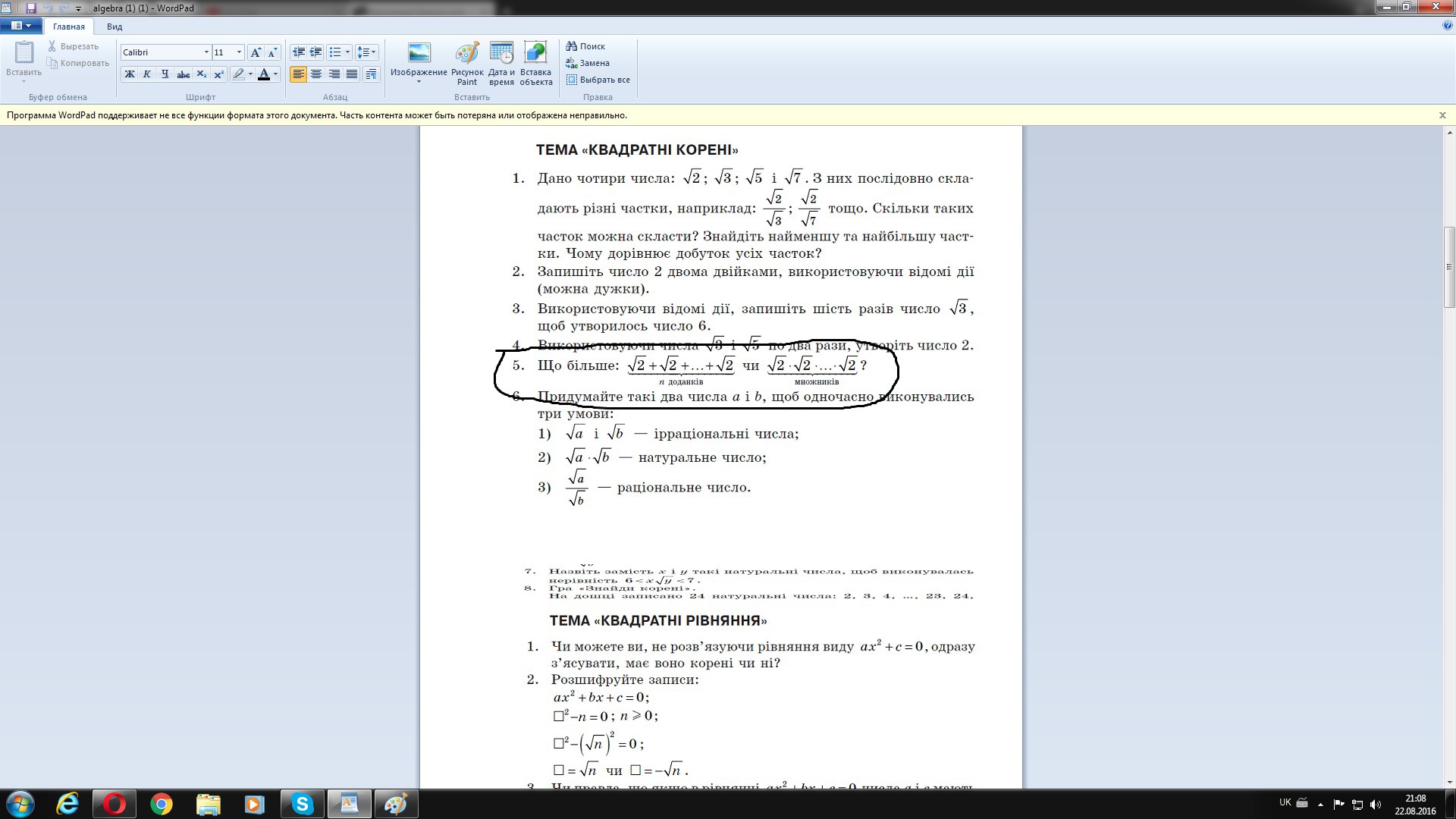Viewport: 1456px width, 819px height.
Task: Toggle italic К formatting
Action: coord(147,74)
